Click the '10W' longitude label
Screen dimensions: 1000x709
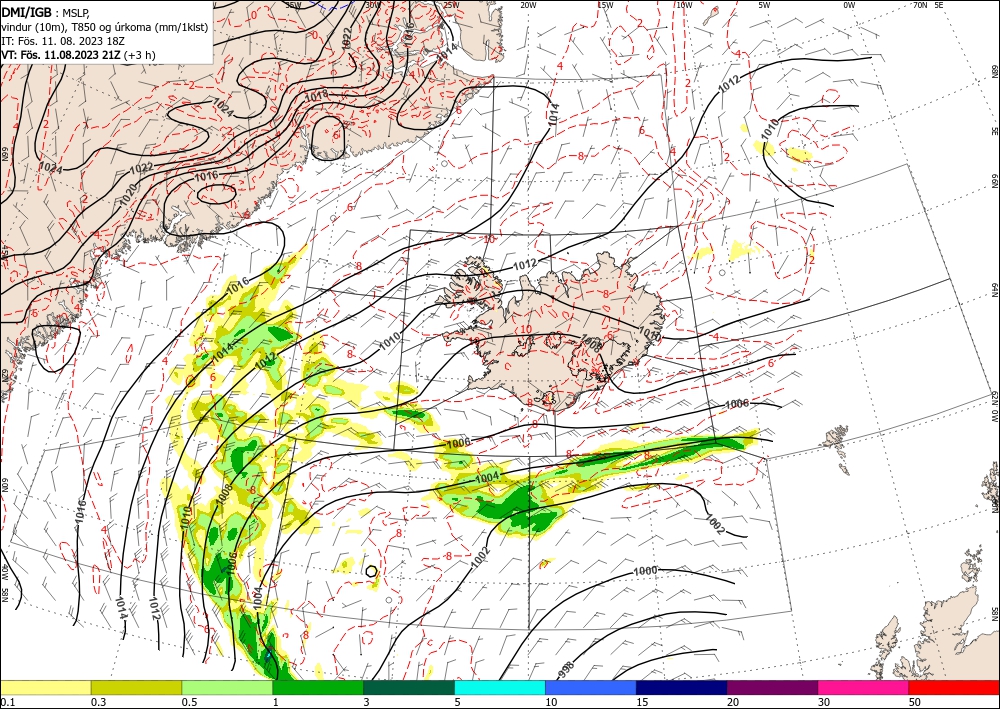click(684, 5)
